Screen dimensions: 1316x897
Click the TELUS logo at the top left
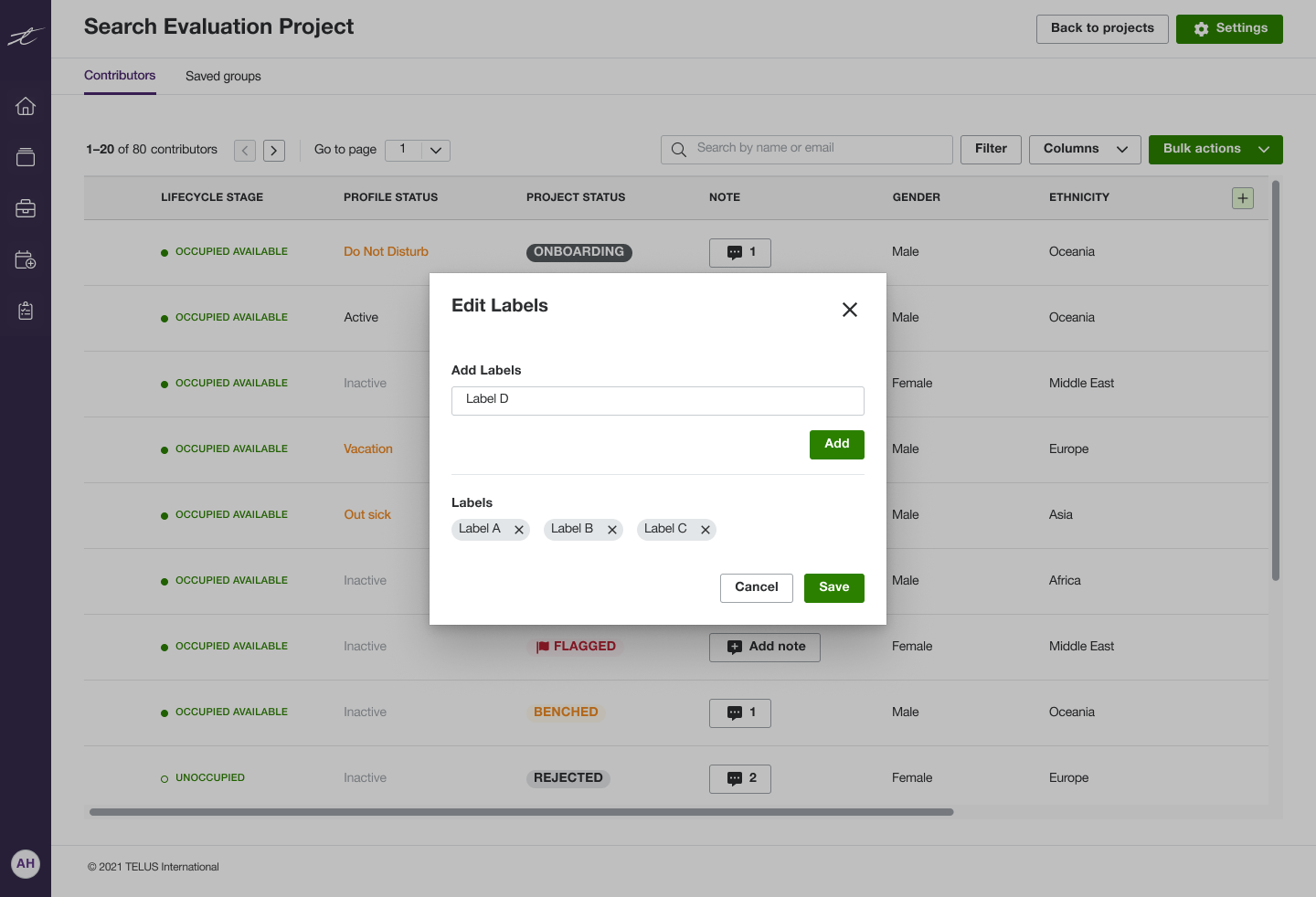25,37
